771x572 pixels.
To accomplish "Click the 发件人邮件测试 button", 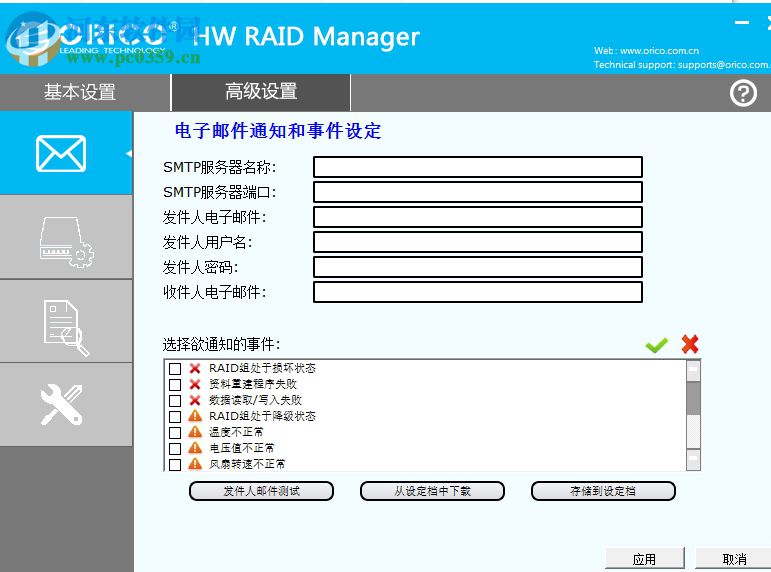I will (x=261, y=491).
